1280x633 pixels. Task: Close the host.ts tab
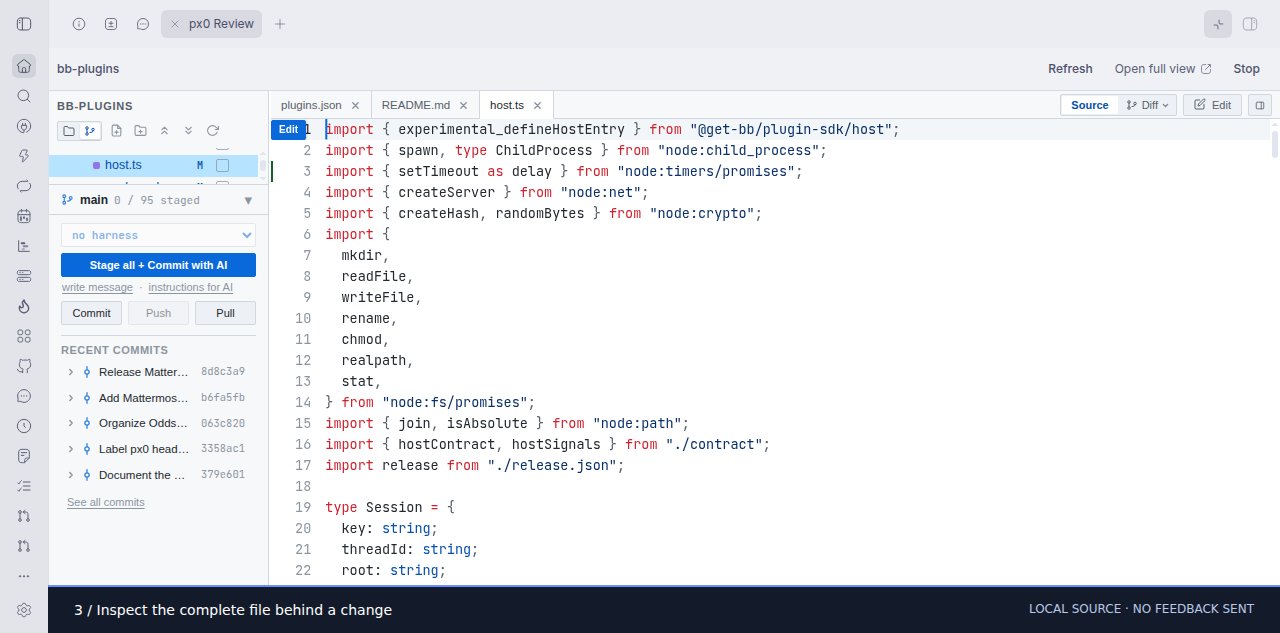pyautogui.click(x=537, y=105)
